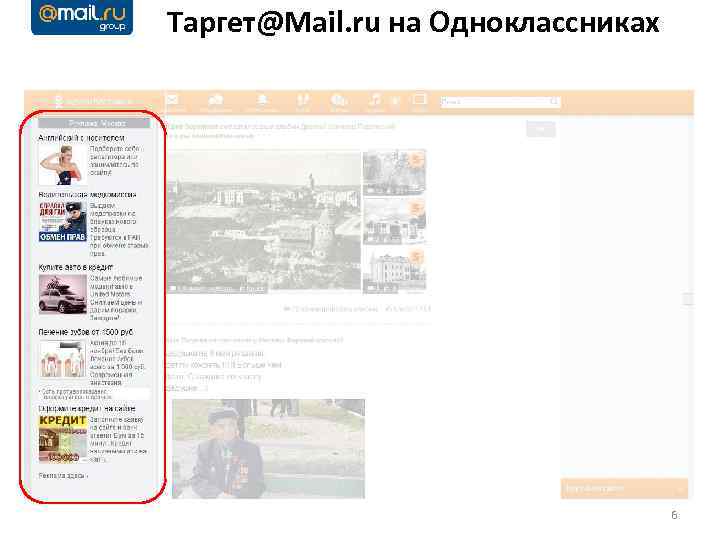The image size is (720, 540).
Task: Open Music note icon in navbar
Action: pos(375,100)
